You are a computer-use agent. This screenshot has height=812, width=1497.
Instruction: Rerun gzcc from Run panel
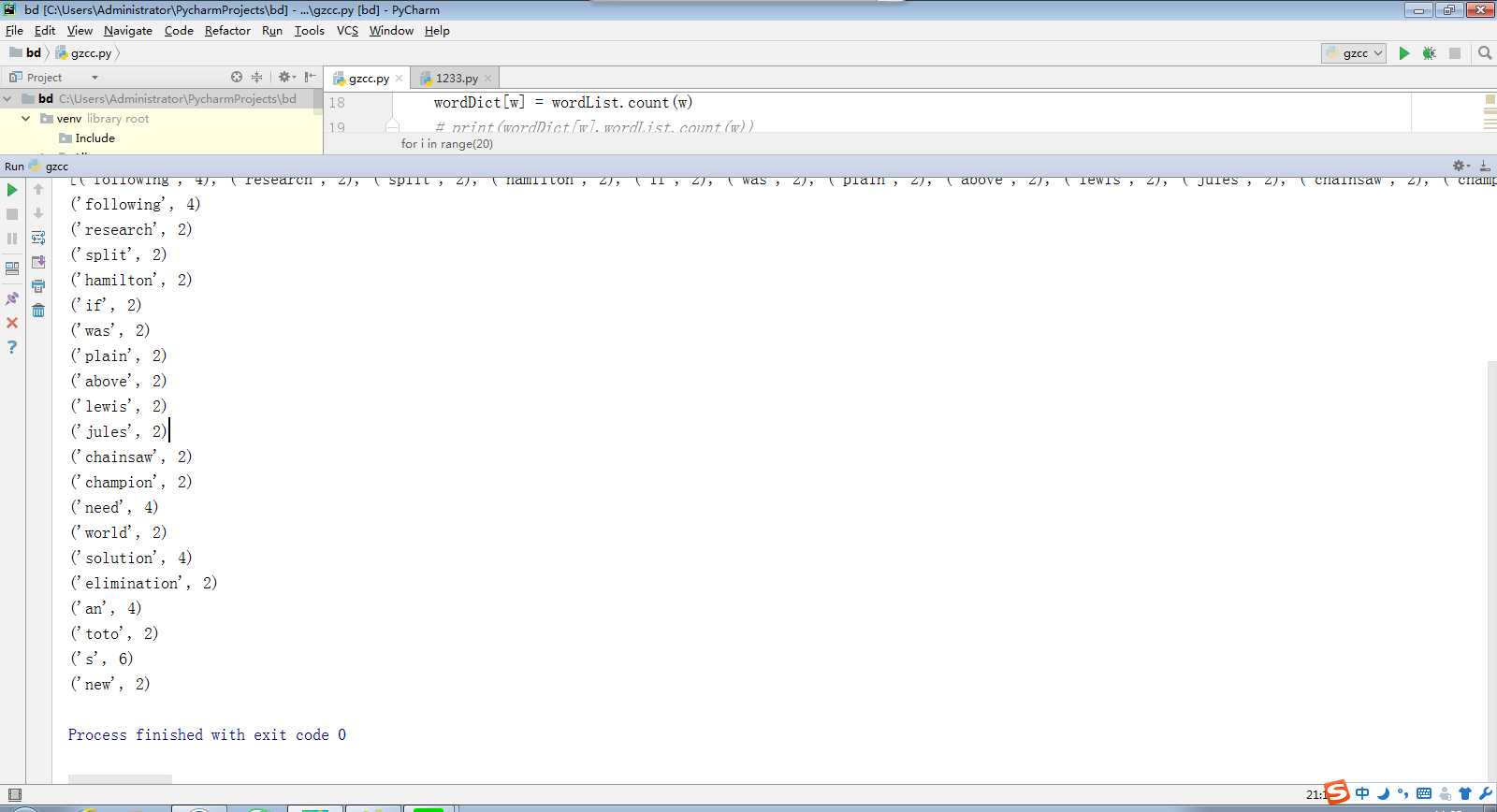(12, 190)
